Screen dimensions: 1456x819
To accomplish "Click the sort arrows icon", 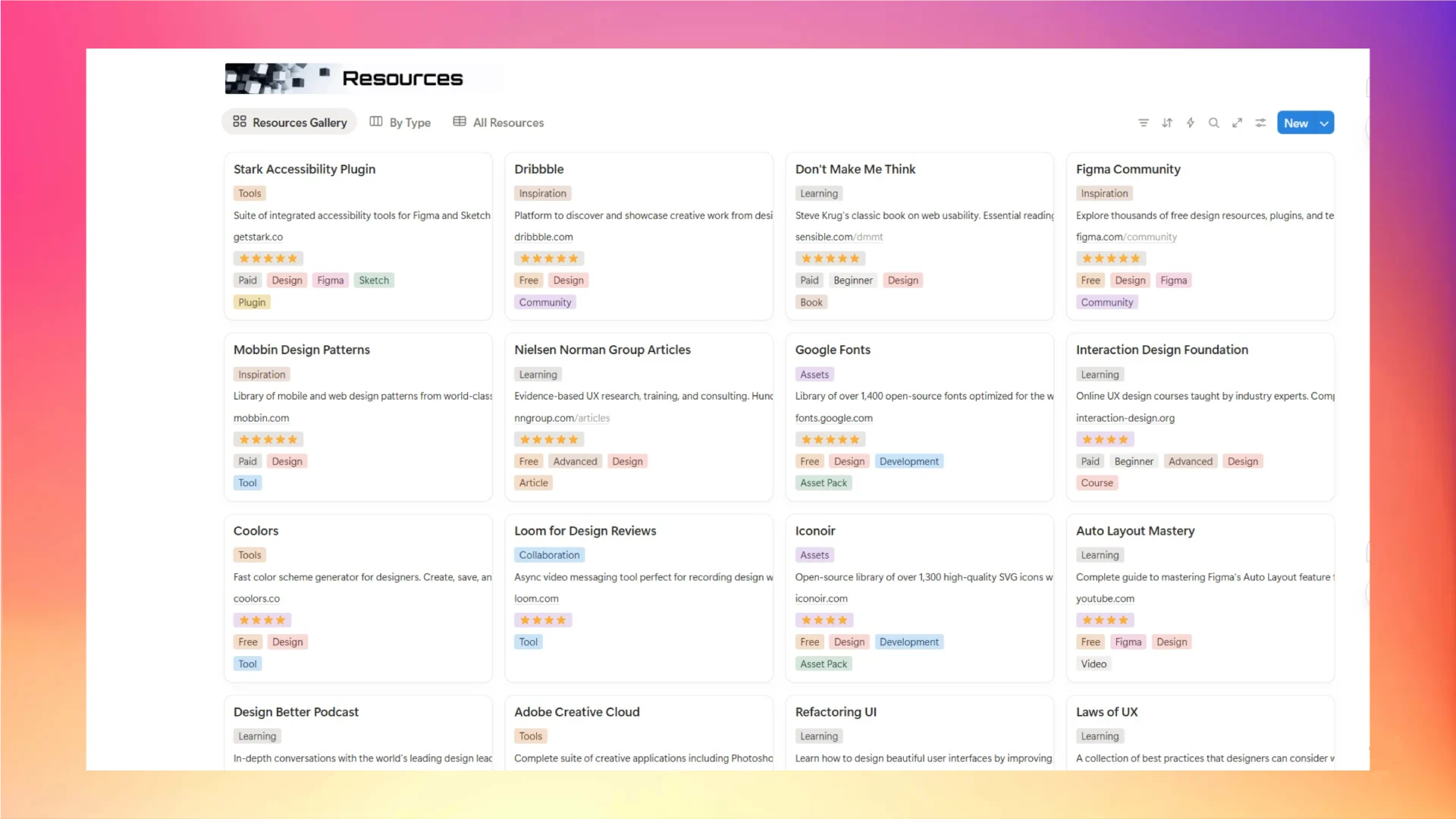I will (1167, 123).
